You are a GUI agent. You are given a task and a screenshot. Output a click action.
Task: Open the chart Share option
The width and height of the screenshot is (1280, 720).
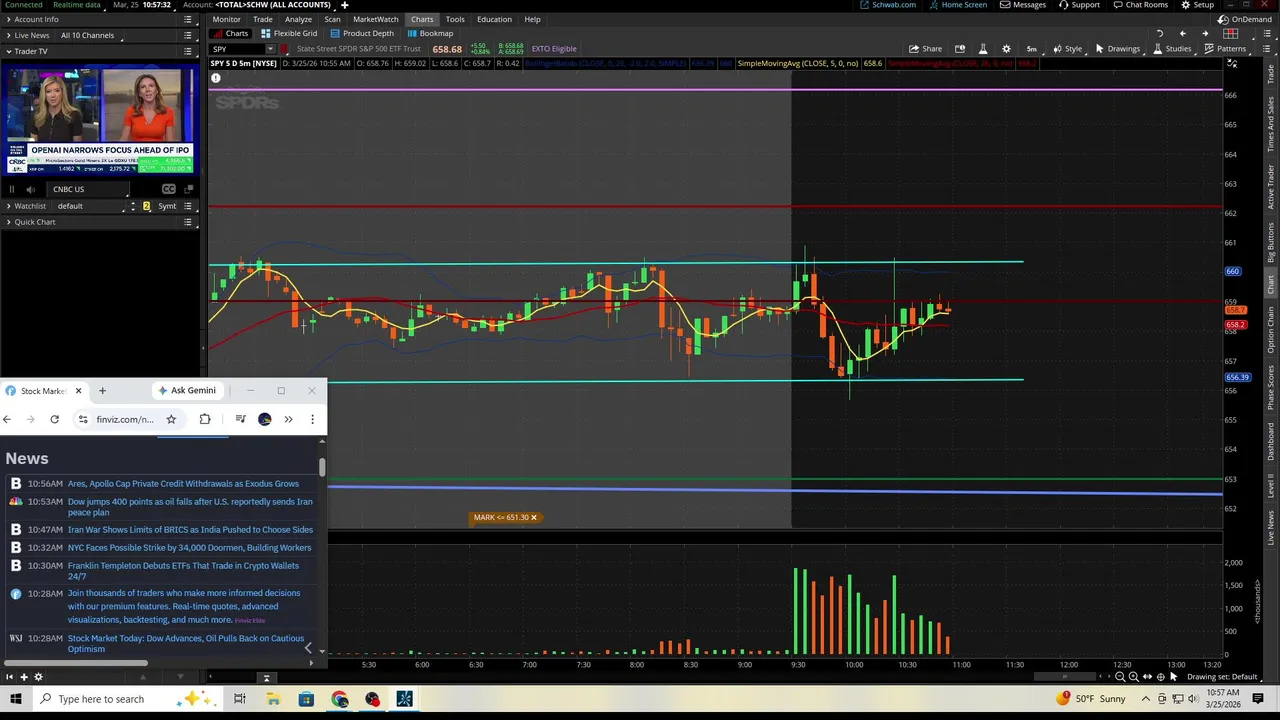925,49
